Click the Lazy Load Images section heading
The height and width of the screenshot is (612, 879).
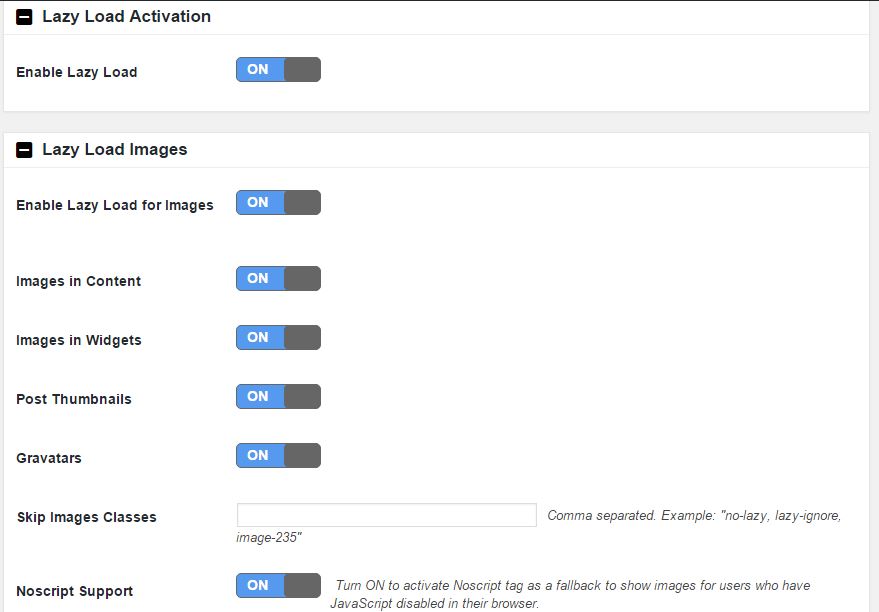117,148
